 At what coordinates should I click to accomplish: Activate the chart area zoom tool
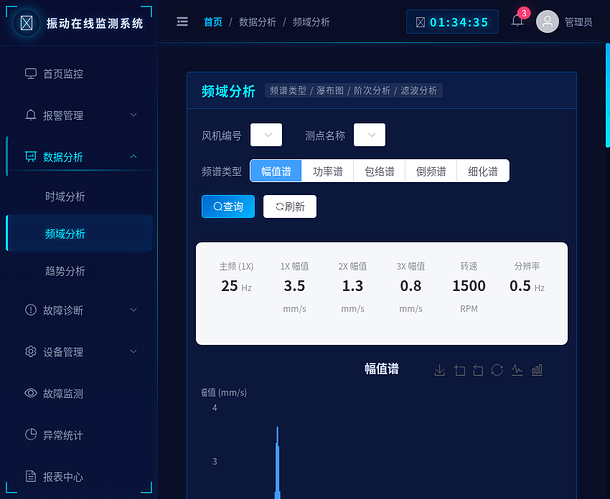(459, 370)
